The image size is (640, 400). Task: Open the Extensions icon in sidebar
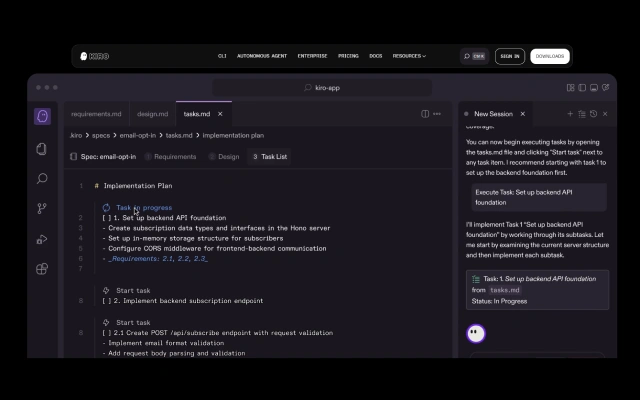click(x=42, y=269)
